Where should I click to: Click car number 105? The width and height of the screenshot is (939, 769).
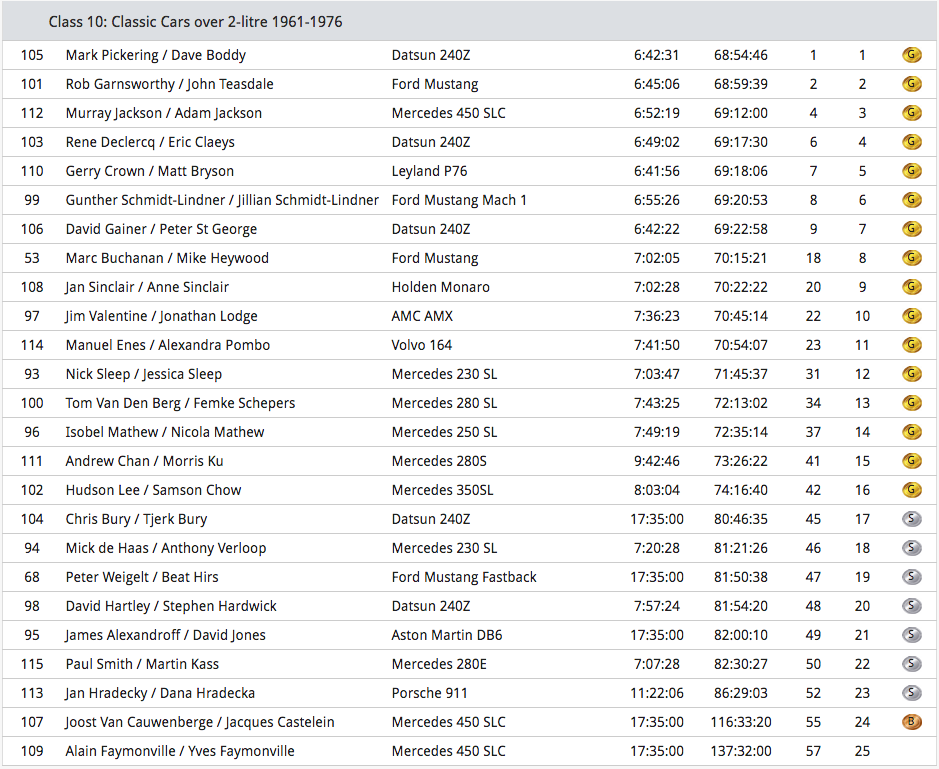[x=32, y=55]
